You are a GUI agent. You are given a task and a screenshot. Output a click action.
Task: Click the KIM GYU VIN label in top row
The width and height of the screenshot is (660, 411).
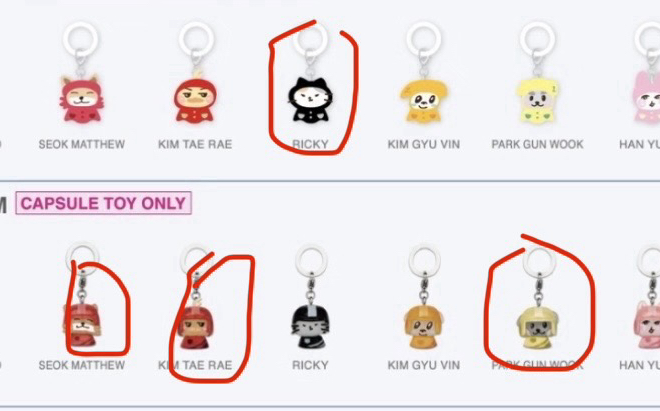[x=424, y=144]
